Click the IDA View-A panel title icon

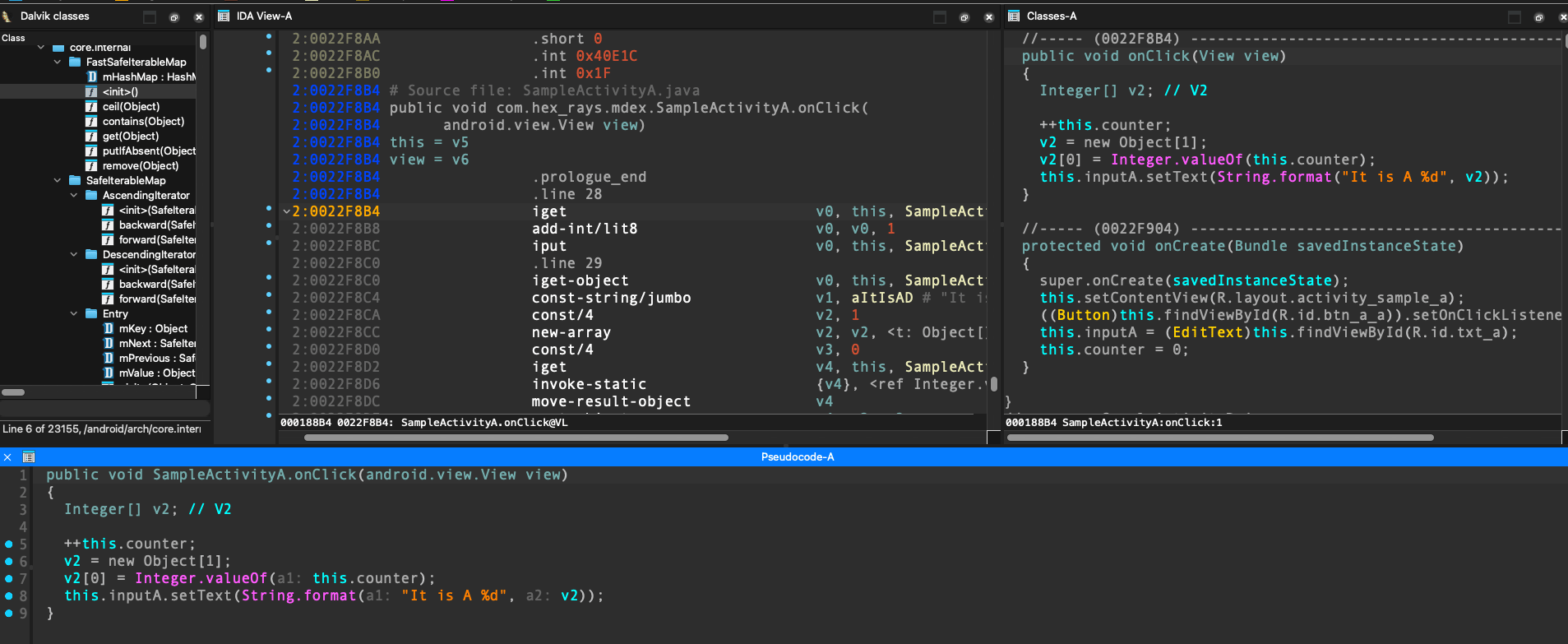point(224,16)
